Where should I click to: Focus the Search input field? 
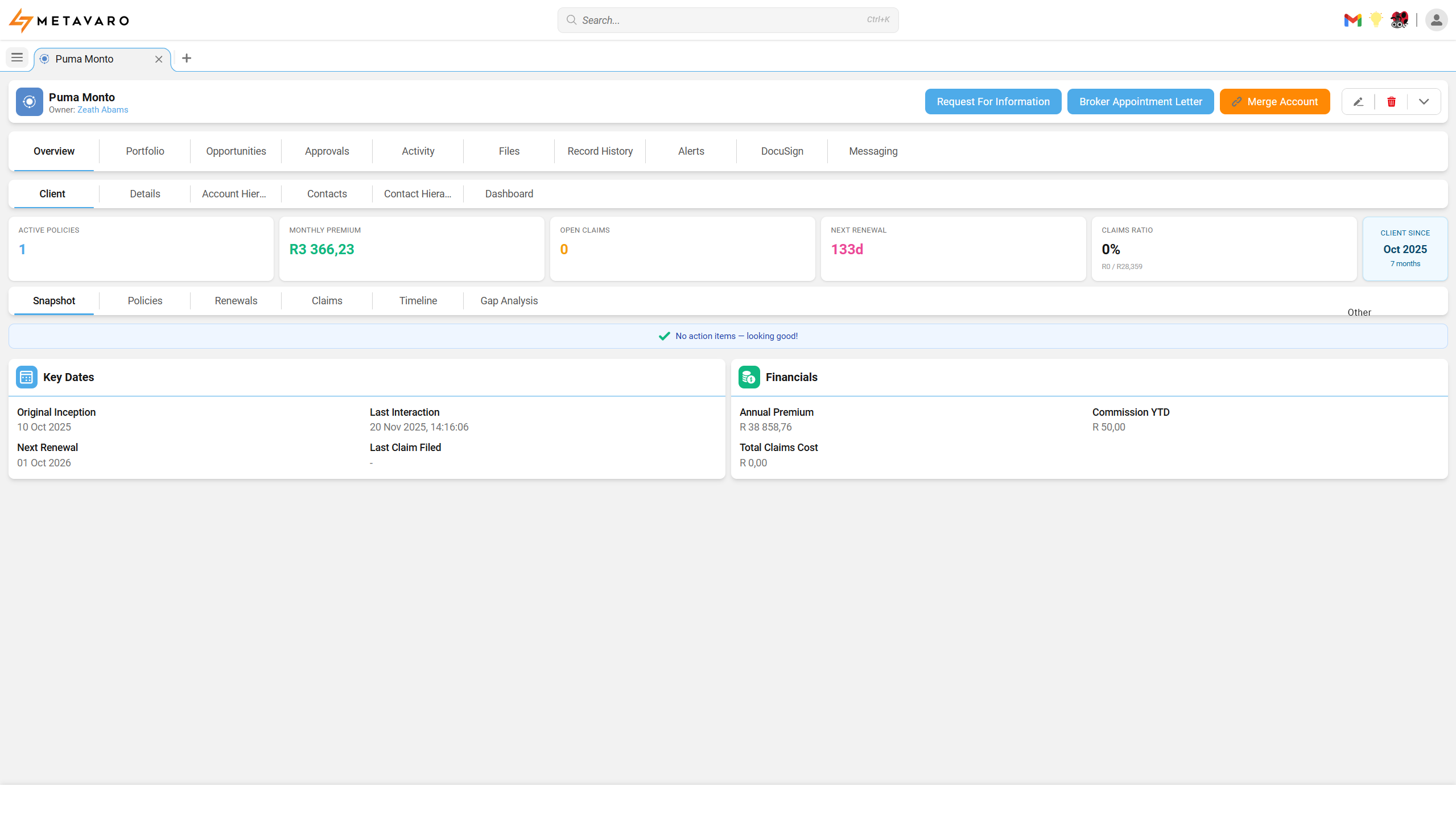coord(728,20)
